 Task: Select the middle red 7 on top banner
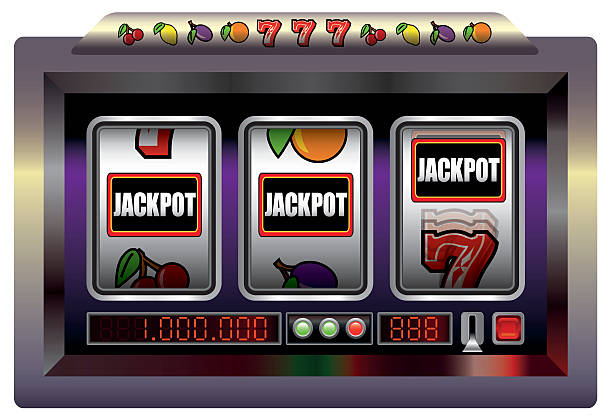[x=304, y=32]
